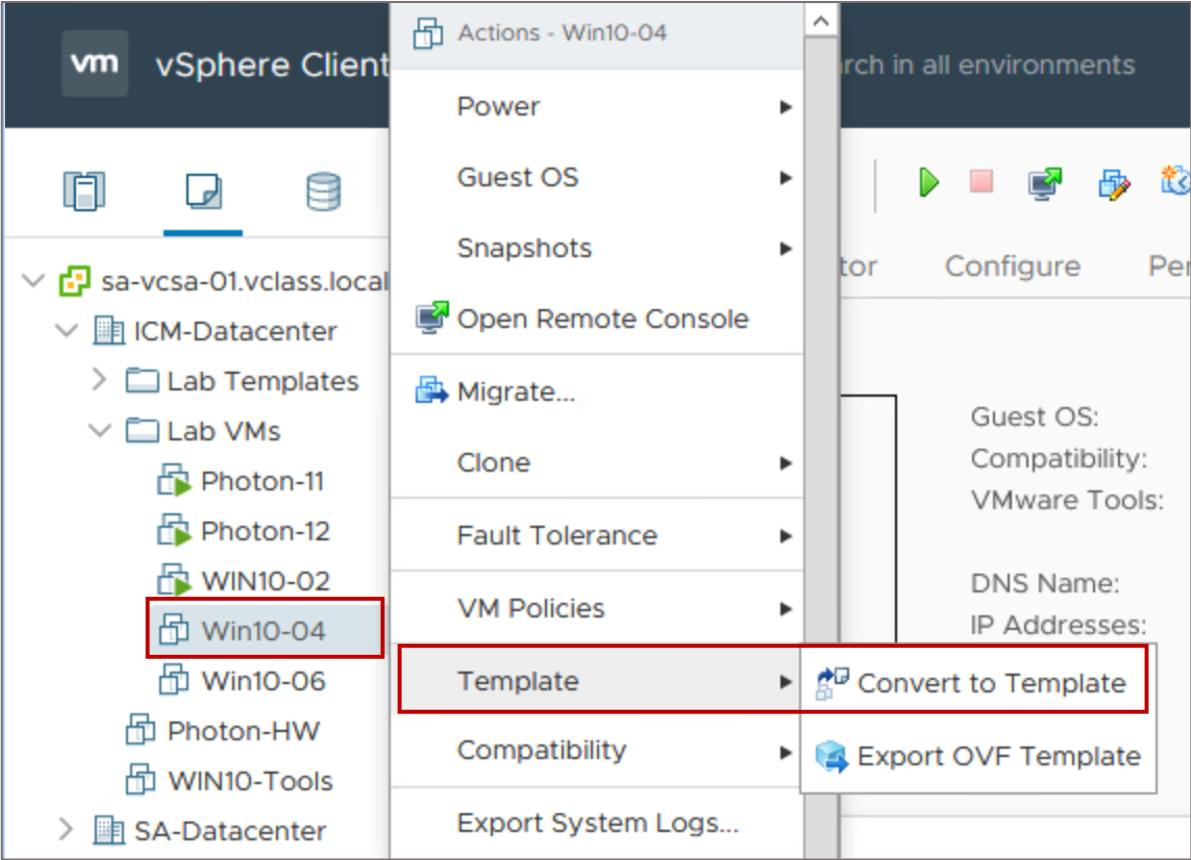Viewport: 1191px width, 860px height.
Task: Open the Guest OS submenu arrow
Action: [785, 178]
